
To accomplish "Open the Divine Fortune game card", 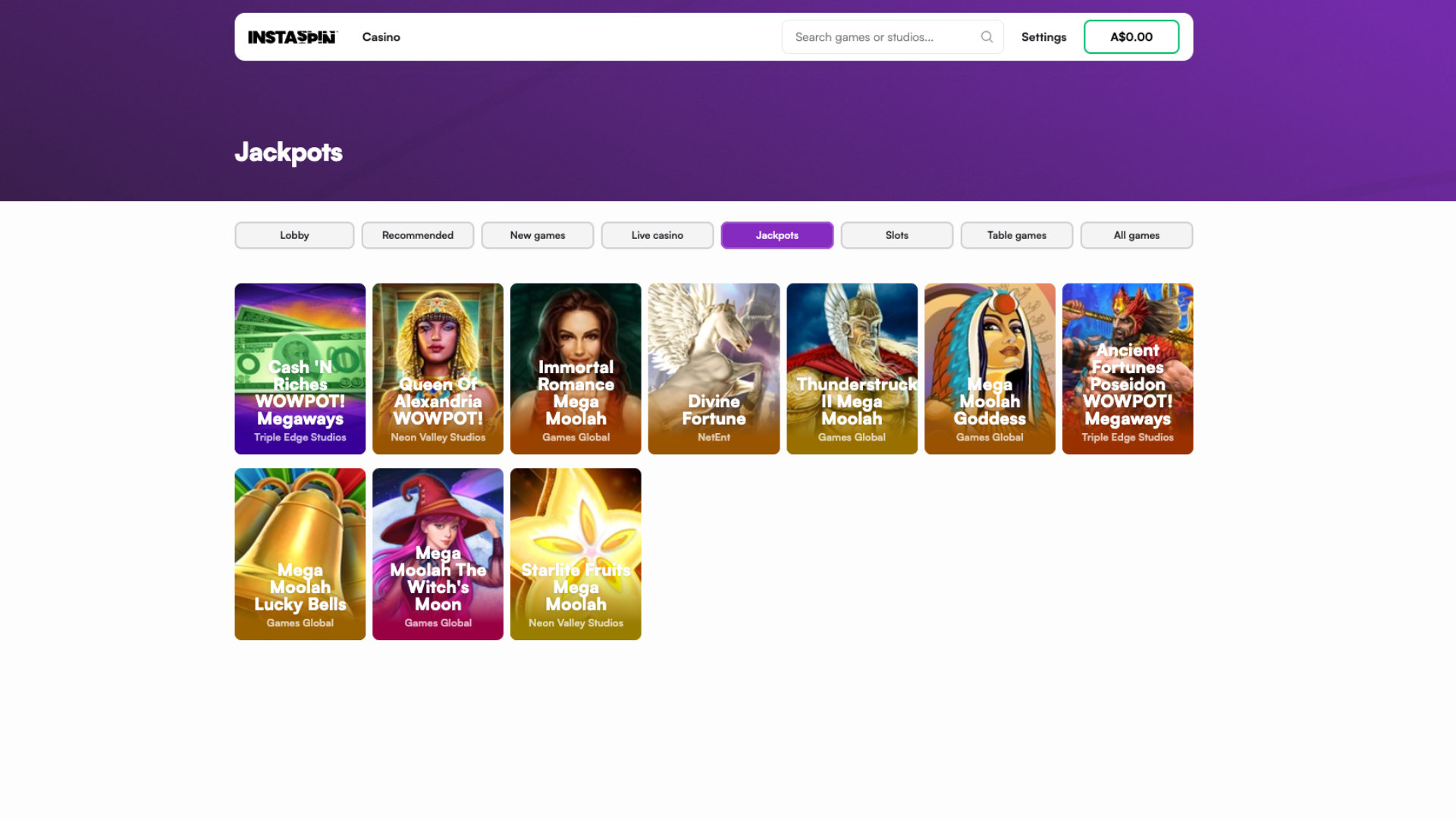I will [x=714, y=369].
